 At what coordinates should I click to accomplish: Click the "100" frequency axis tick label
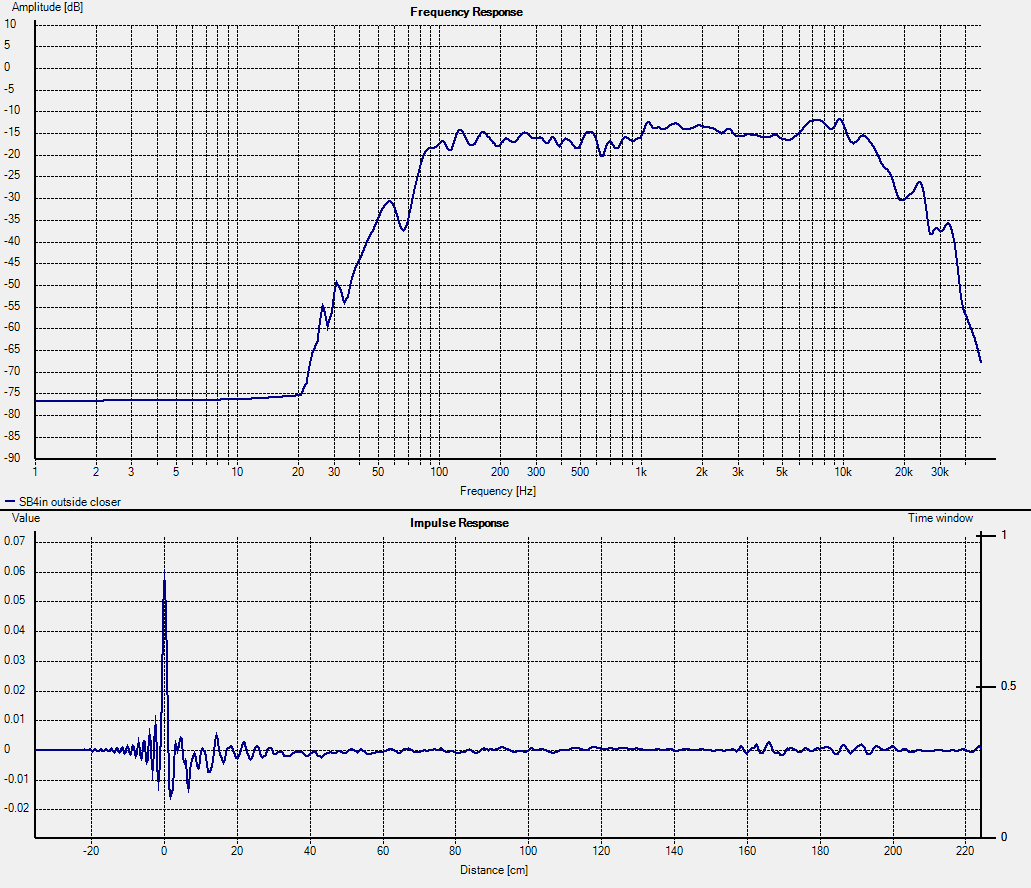439,472
